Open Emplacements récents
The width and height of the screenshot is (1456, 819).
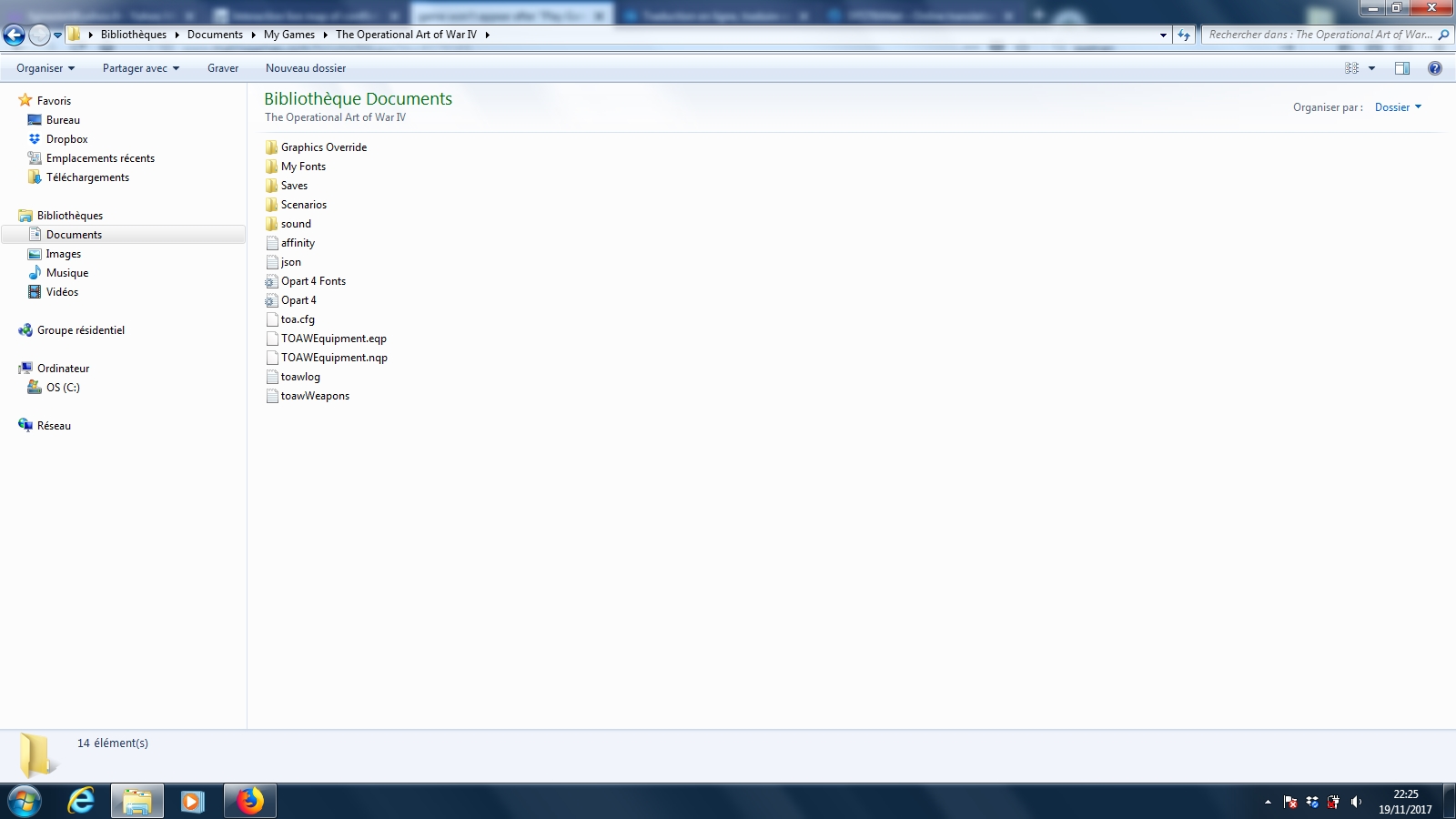click(x=100, y=158)
